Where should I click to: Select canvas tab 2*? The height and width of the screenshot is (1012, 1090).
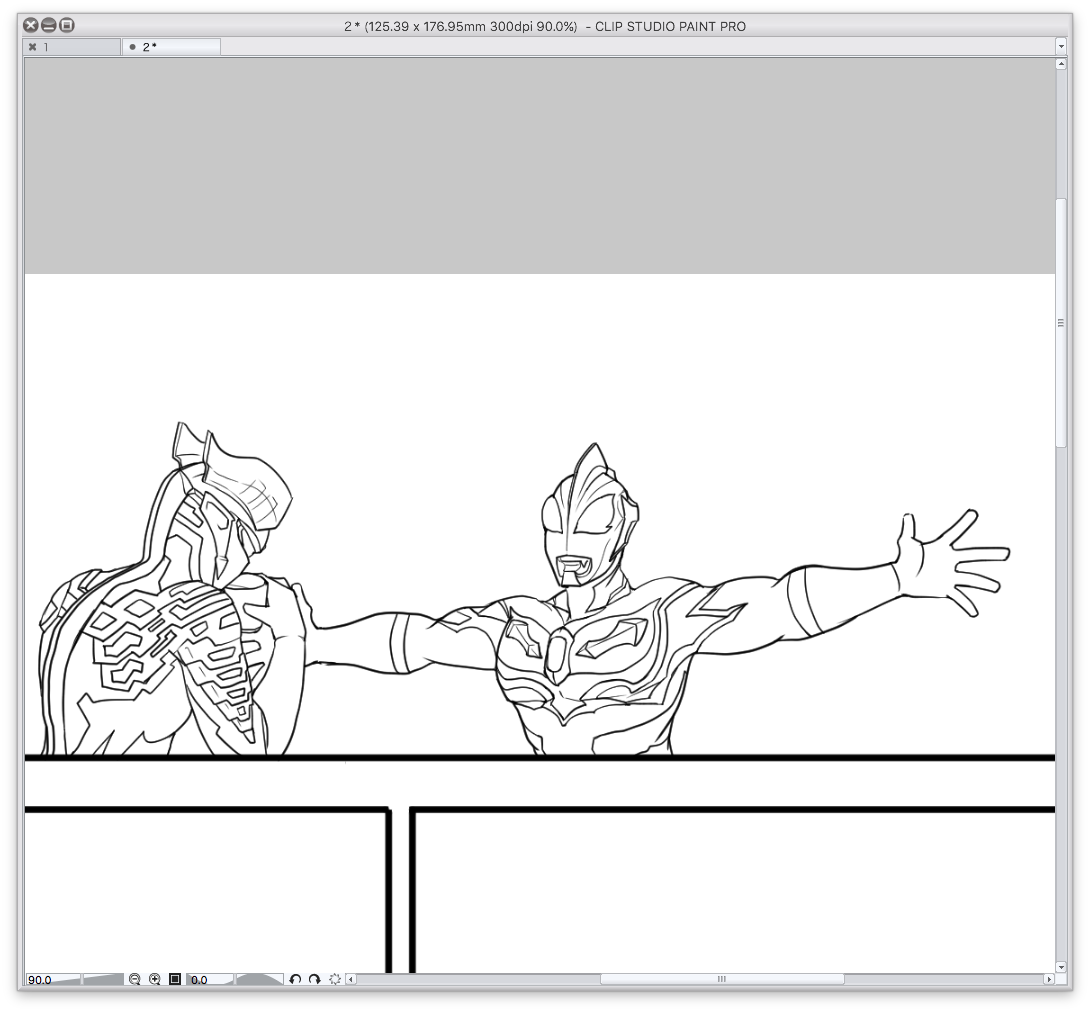172,47
